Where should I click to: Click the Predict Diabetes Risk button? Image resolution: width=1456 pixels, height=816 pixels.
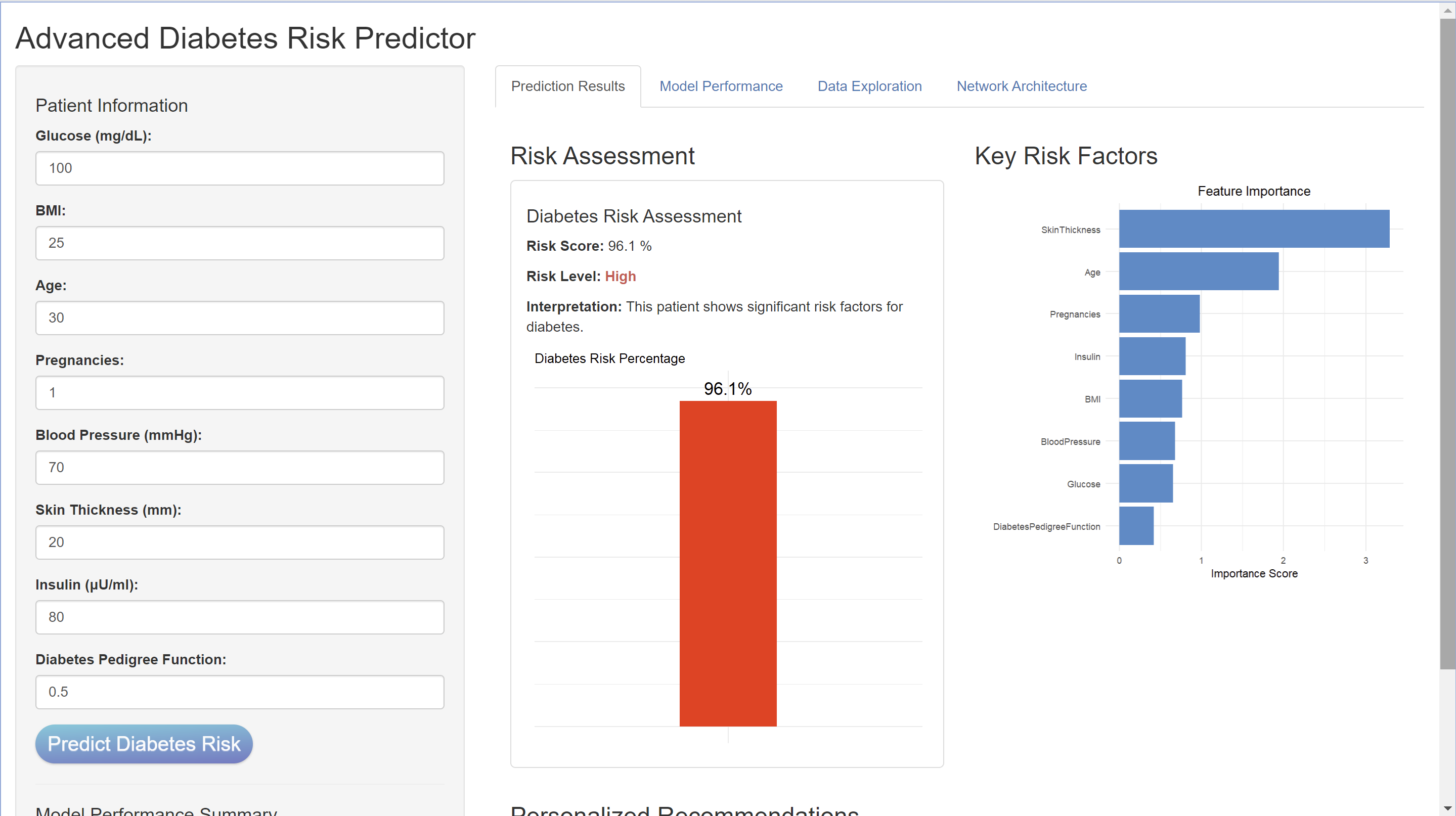(x=144, y=744)
